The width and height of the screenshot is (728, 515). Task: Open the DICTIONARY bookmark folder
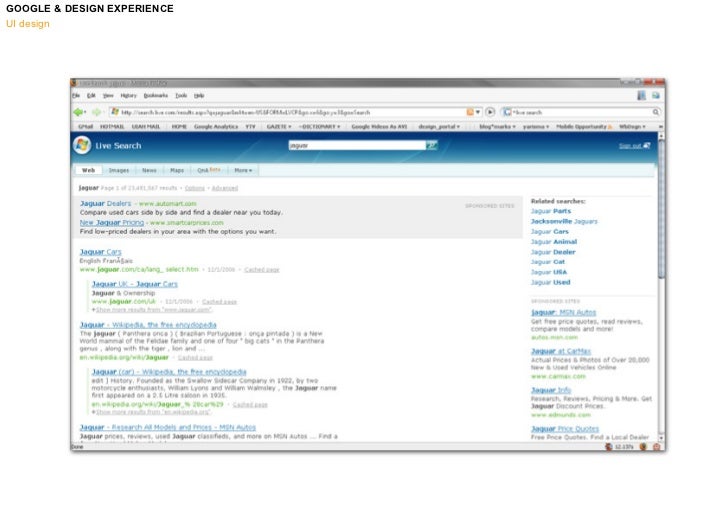pyautogui.click(x=319, y=126)
